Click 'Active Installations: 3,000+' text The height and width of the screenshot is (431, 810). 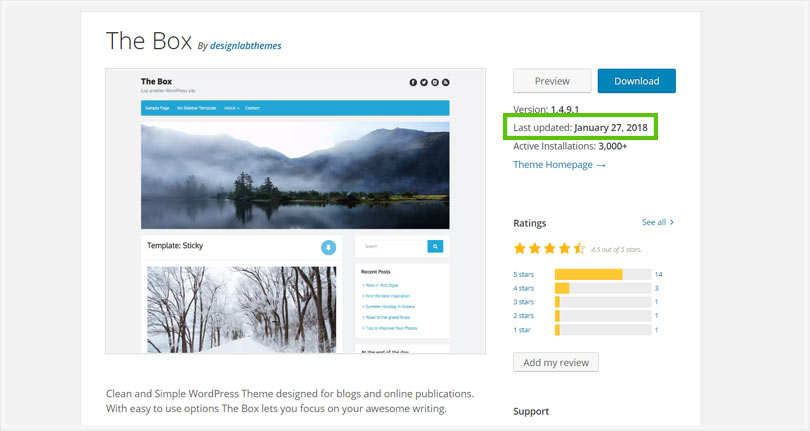coord(570,146)
